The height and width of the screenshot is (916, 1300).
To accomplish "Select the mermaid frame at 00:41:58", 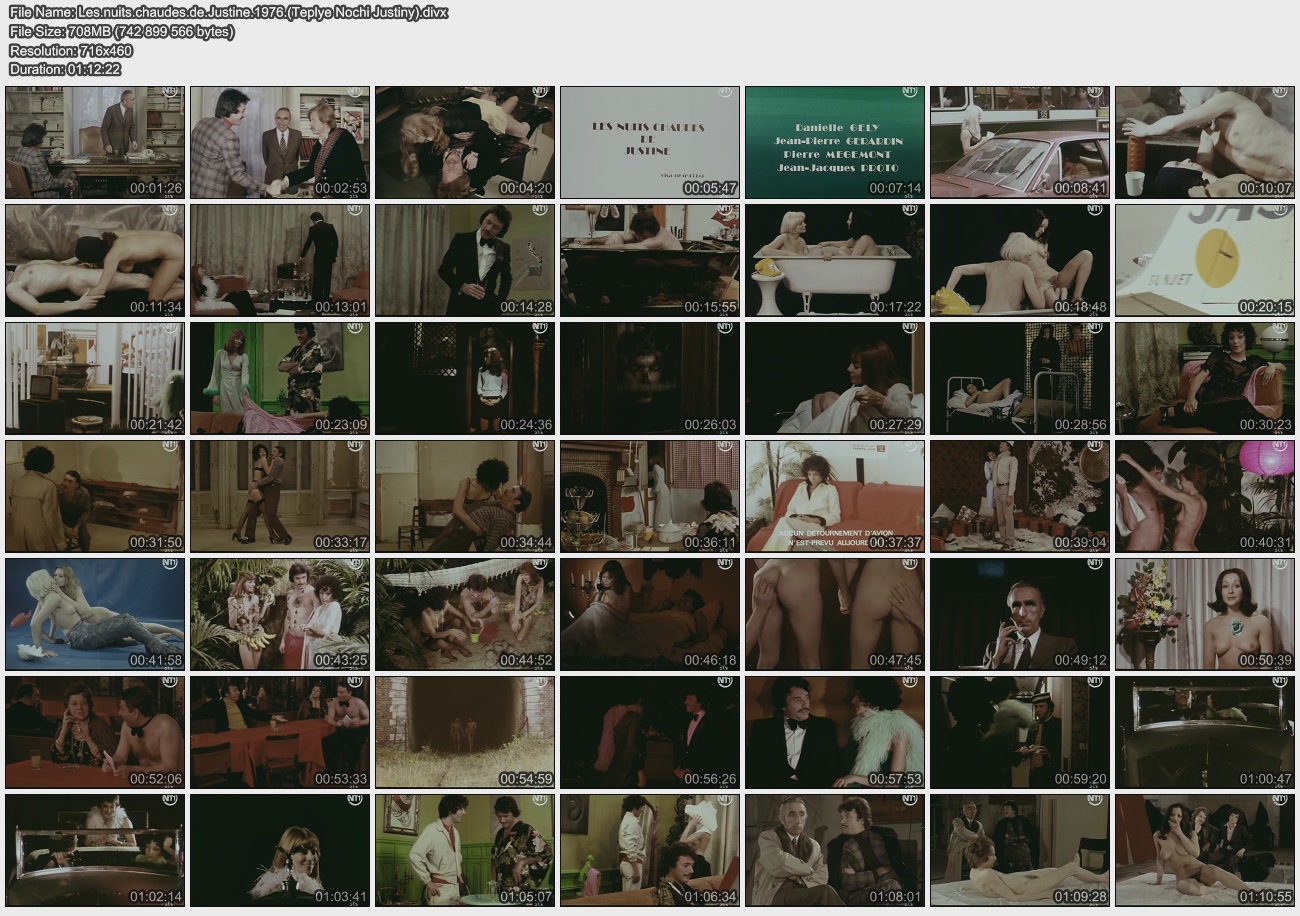I will point(95,614).
